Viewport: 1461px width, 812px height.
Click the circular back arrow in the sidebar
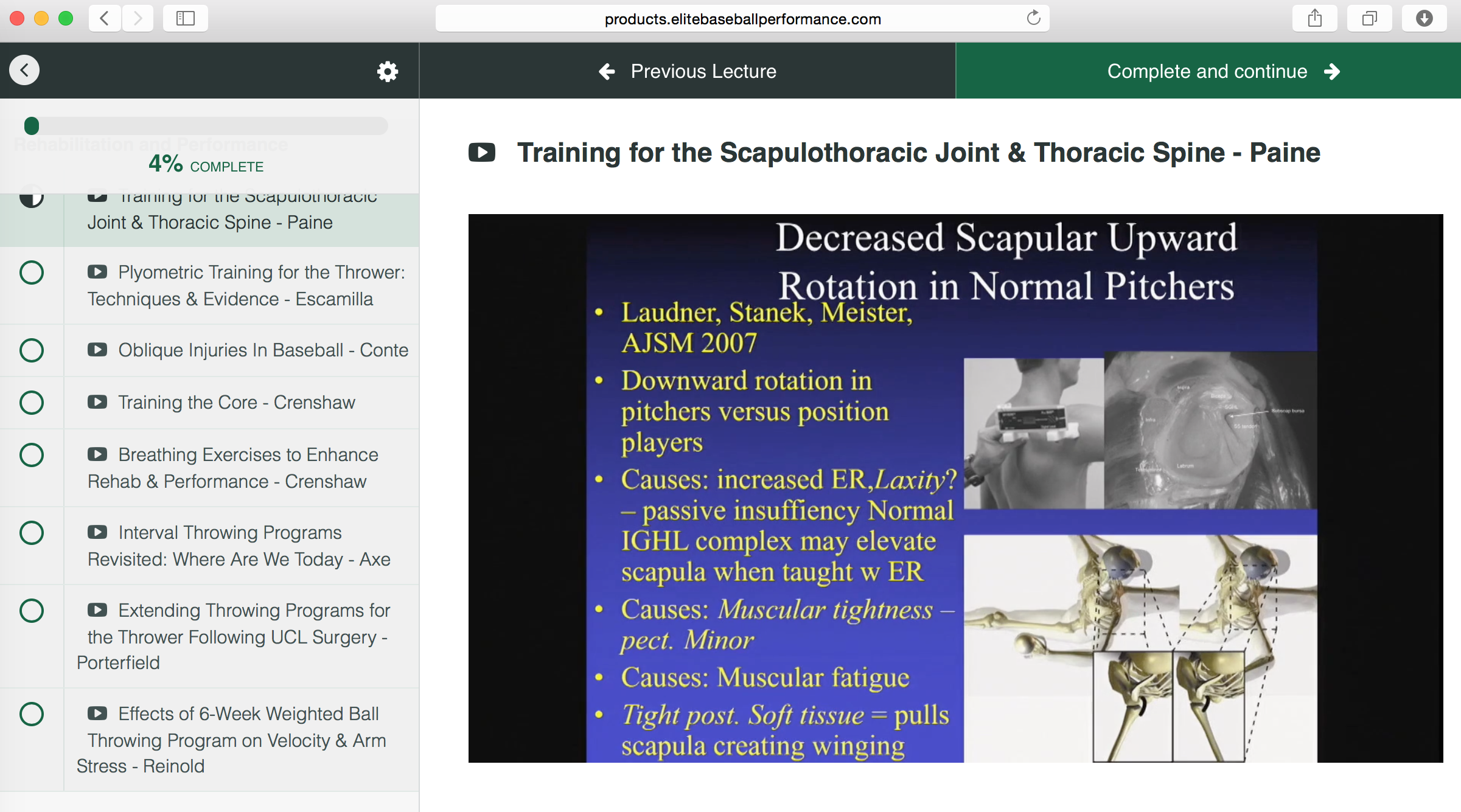click(x=24, y=71)
